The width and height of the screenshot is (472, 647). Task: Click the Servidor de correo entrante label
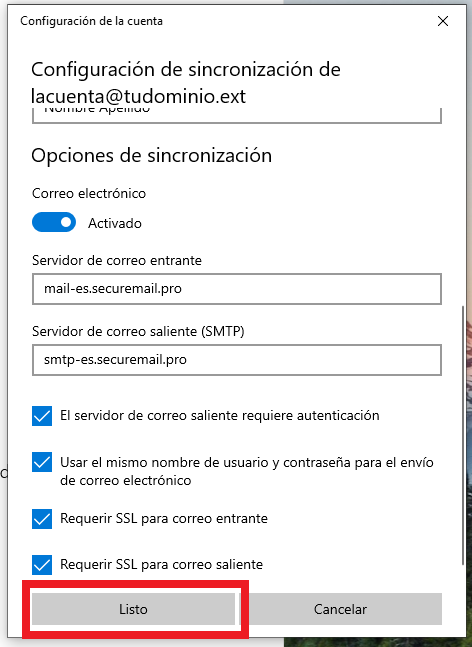[x=117, y=260]
